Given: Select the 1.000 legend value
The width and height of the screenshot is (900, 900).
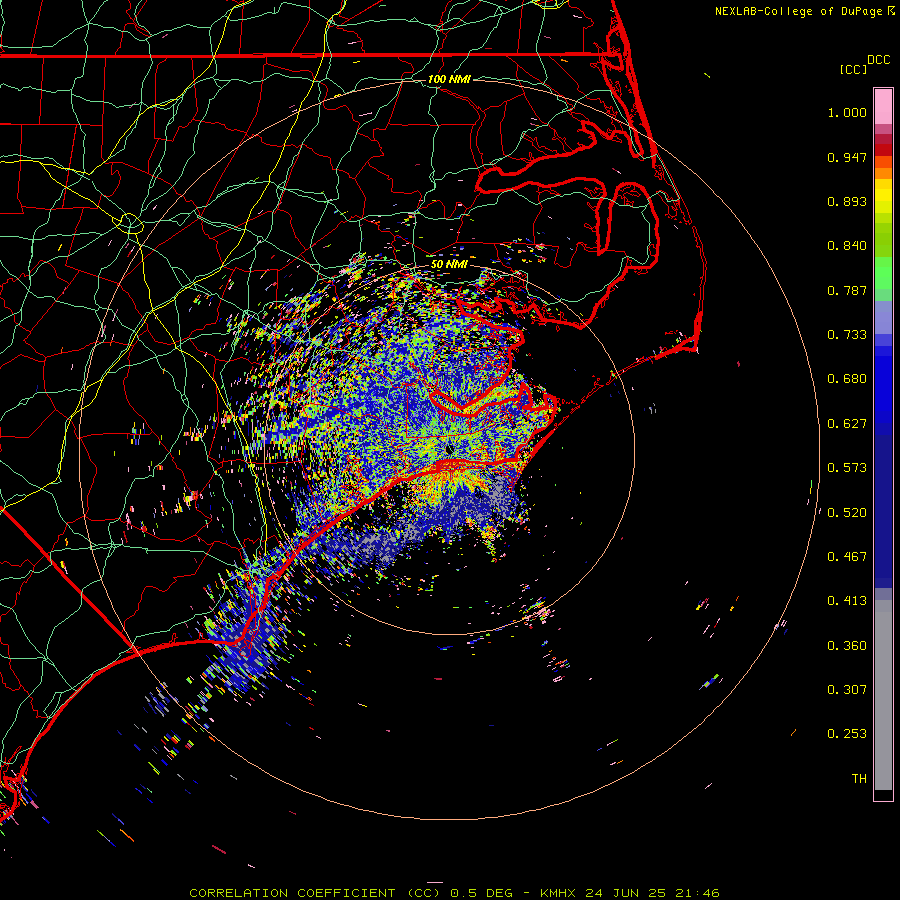Looking at the screenshot, I should (x=847, y=112).
